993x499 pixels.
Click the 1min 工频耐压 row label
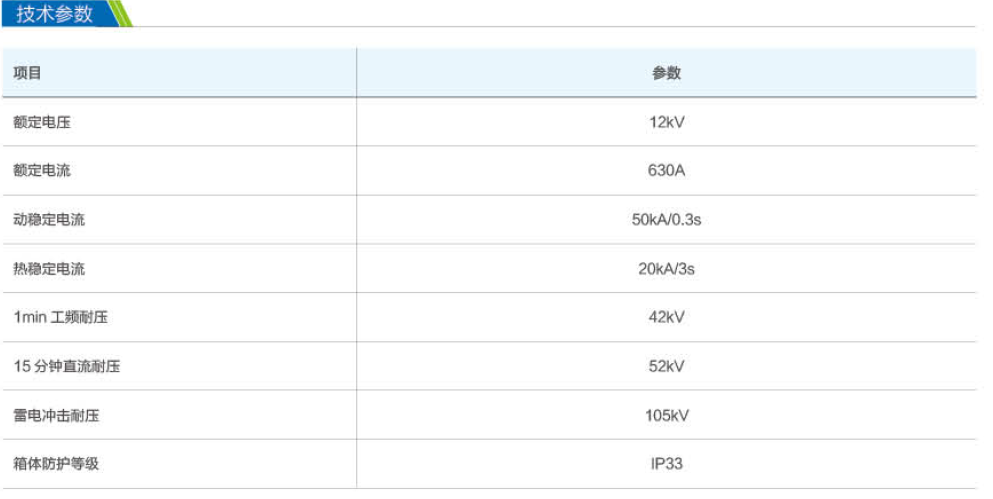click(x=61, y=317)
